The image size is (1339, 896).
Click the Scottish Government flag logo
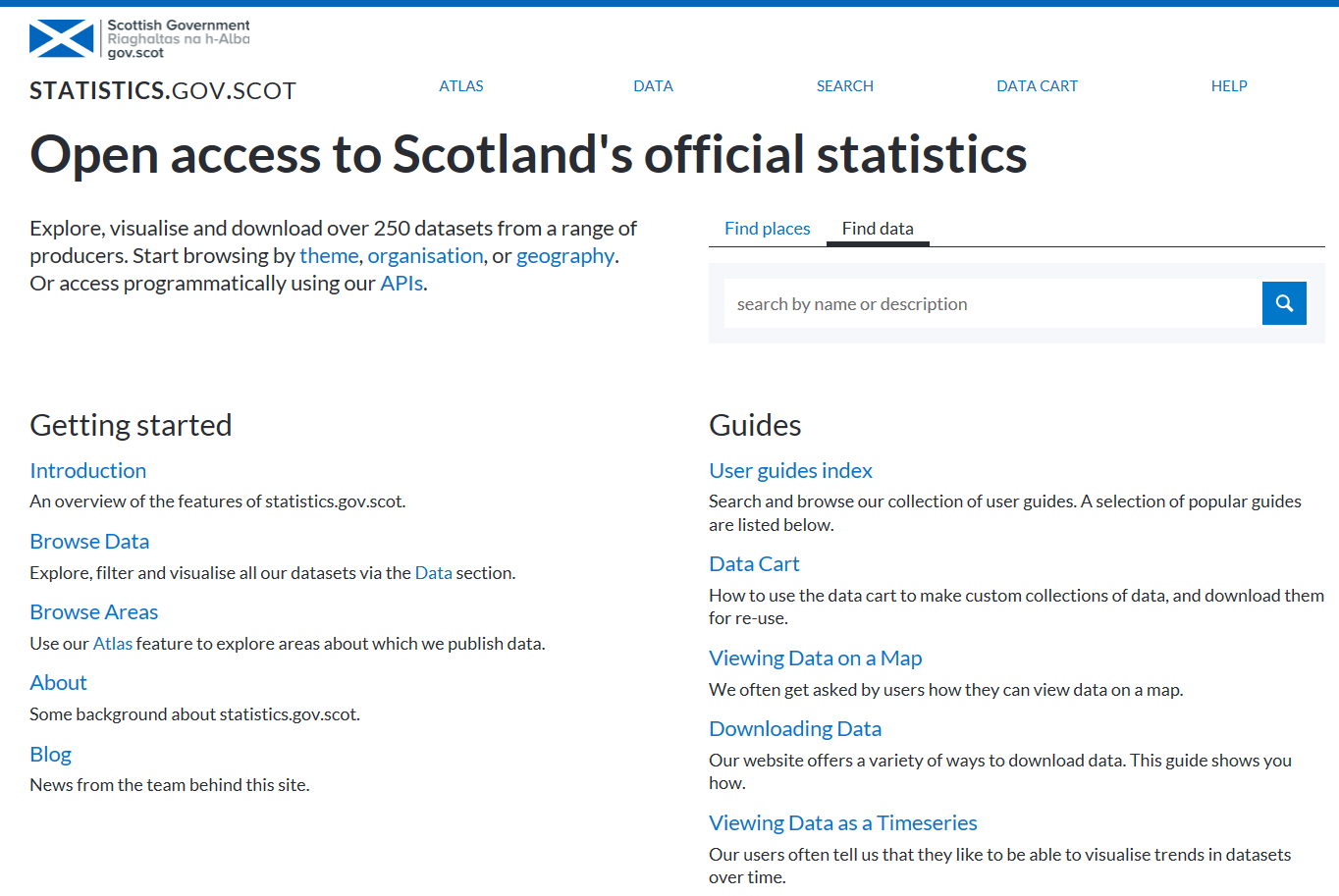click(62, 38)
